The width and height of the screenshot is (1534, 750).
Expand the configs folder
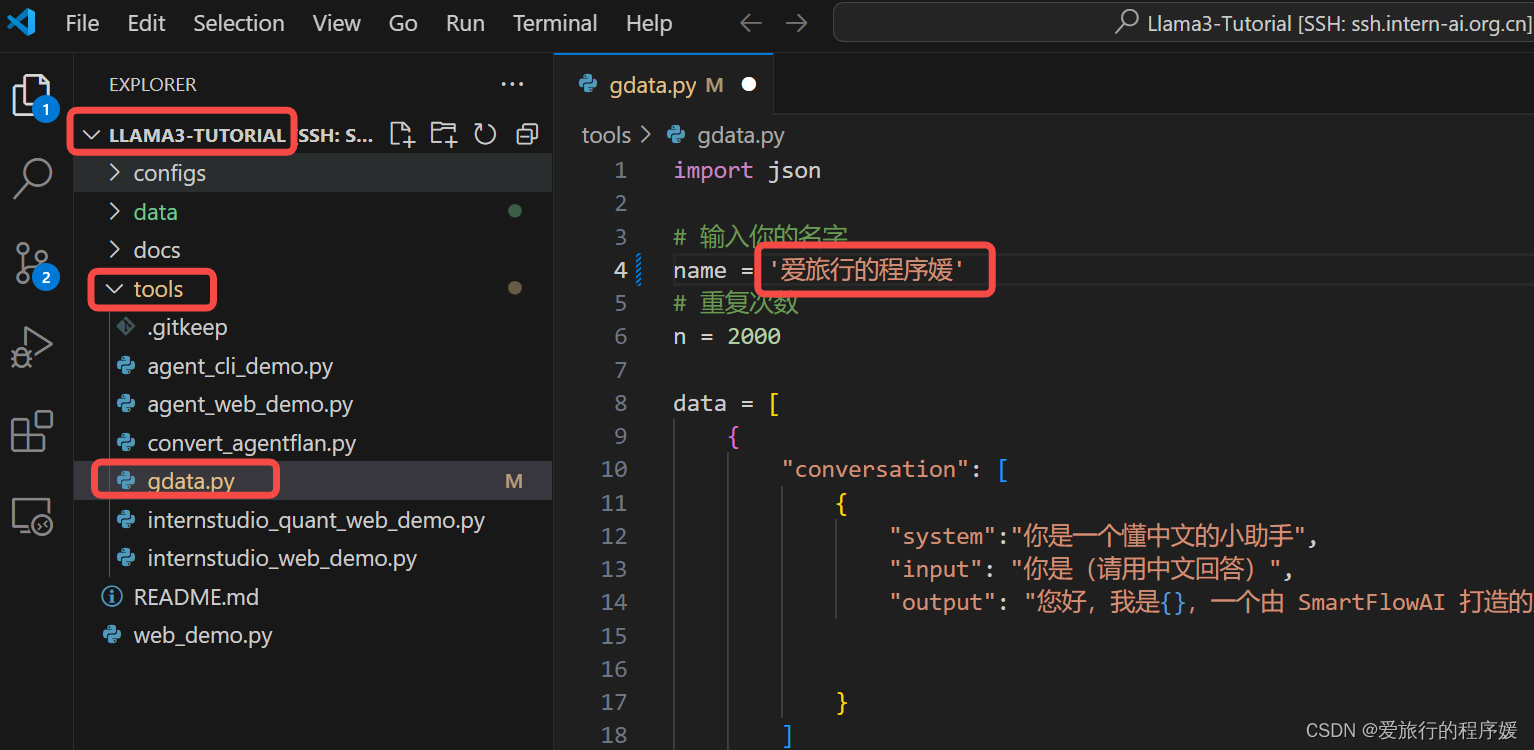(114, 173)
